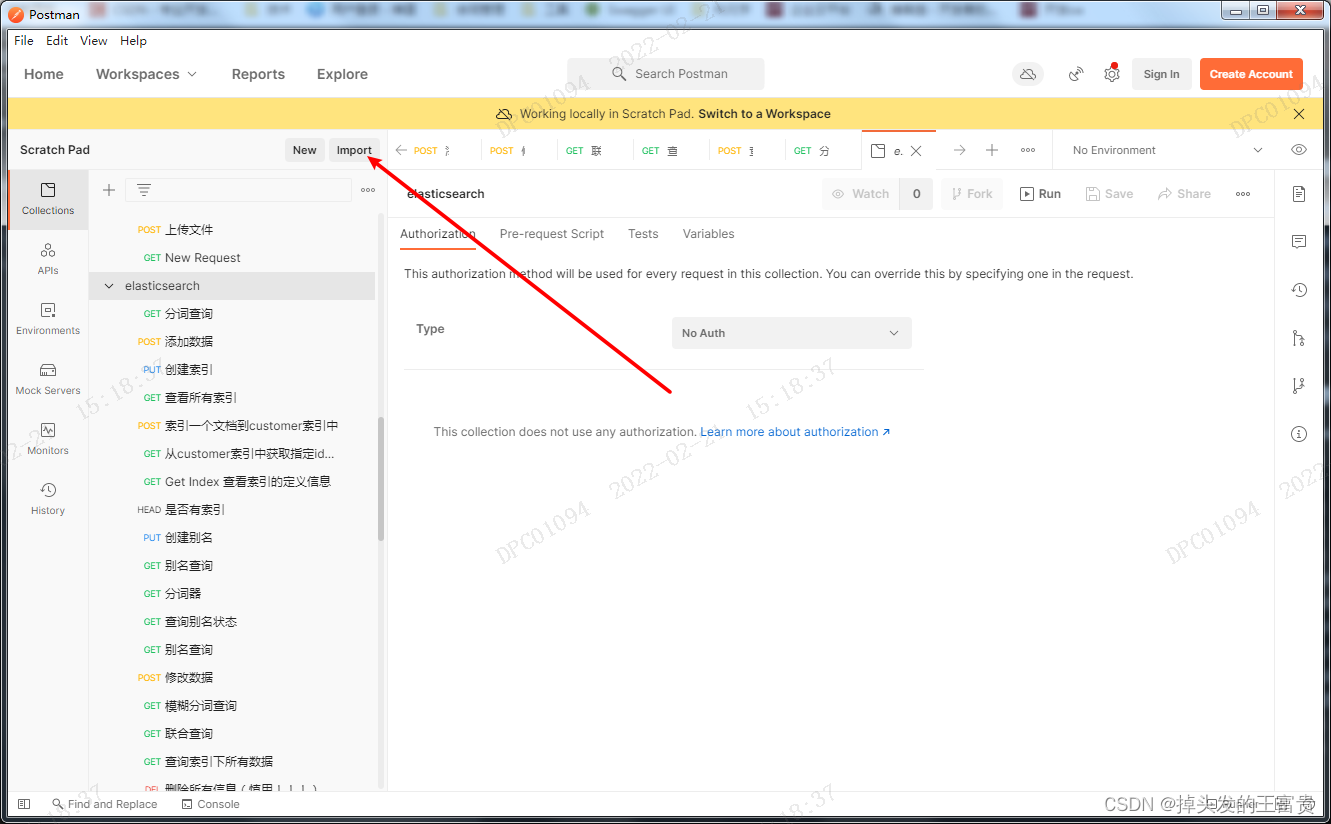Select the GET New Request item
This screenshot has height=824, width=1331.
point(232,258)
